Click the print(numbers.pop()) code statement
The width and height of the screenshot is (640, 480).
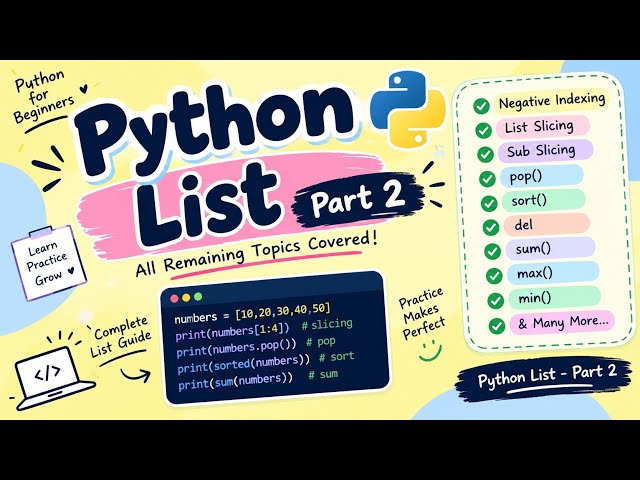[x=236, y=348]
